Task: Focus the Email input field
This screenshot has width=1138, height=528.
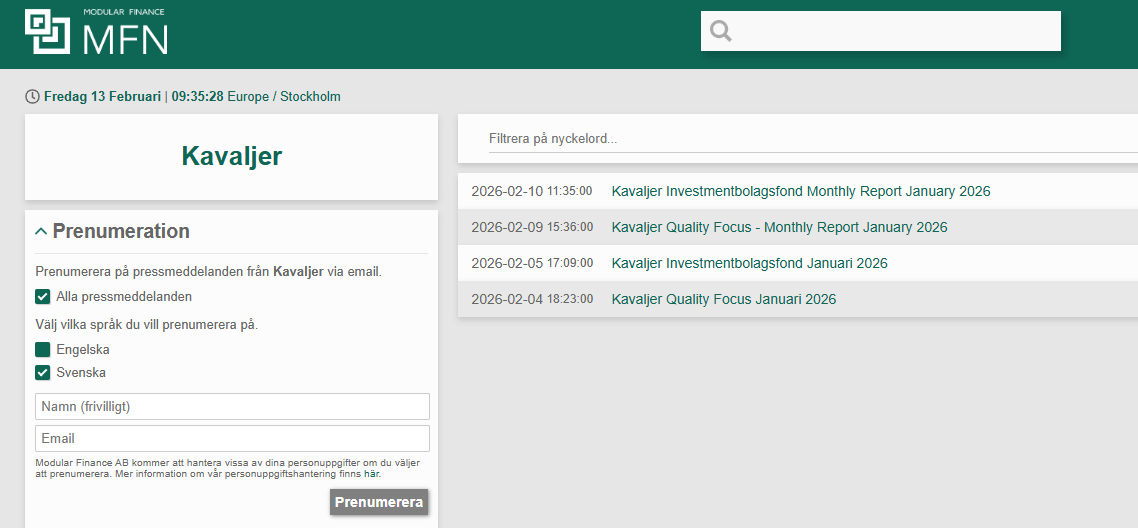Action: (232, 439)
